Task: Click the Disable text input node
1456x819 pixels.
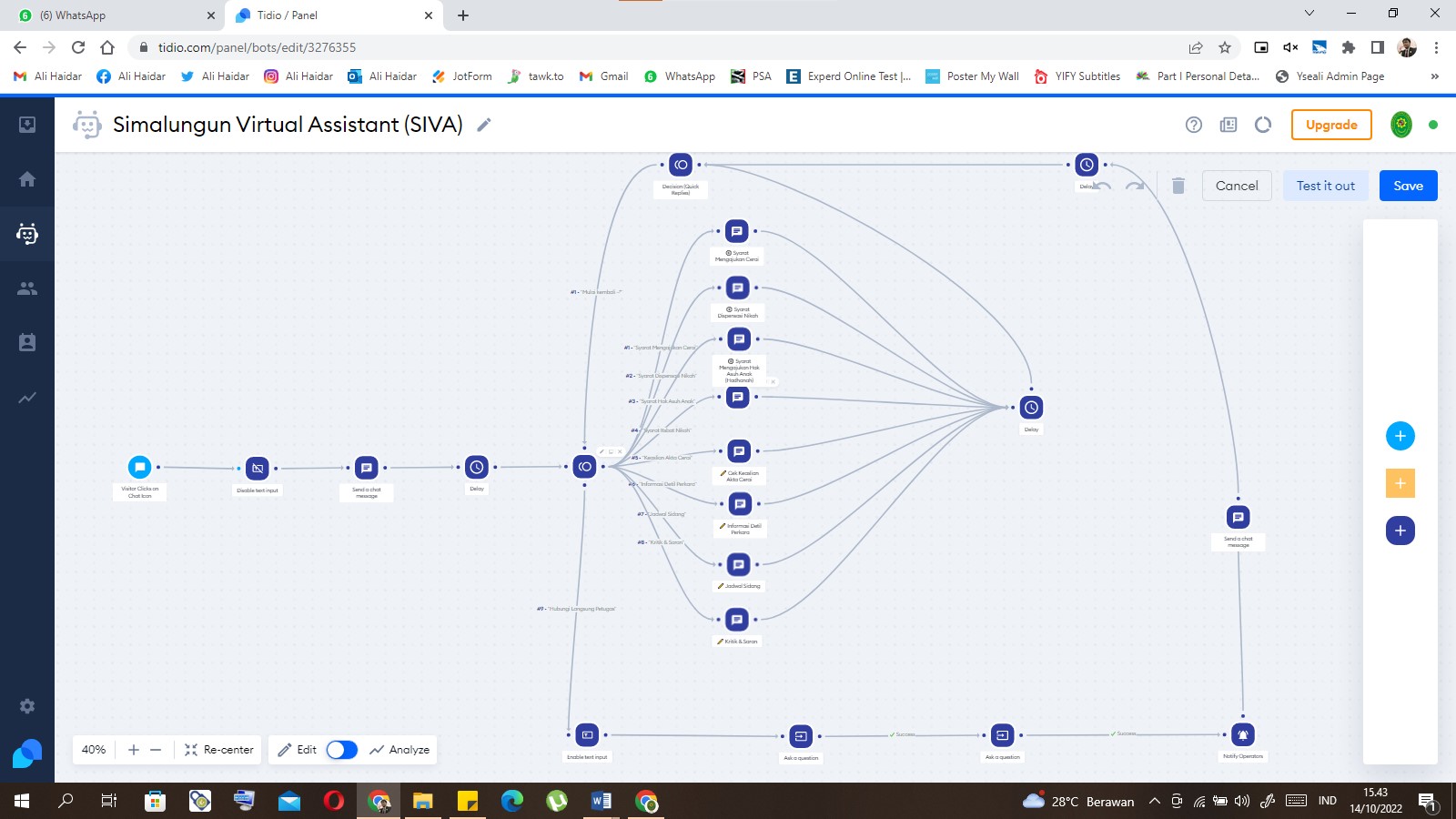Action: (x=258, y=468)
